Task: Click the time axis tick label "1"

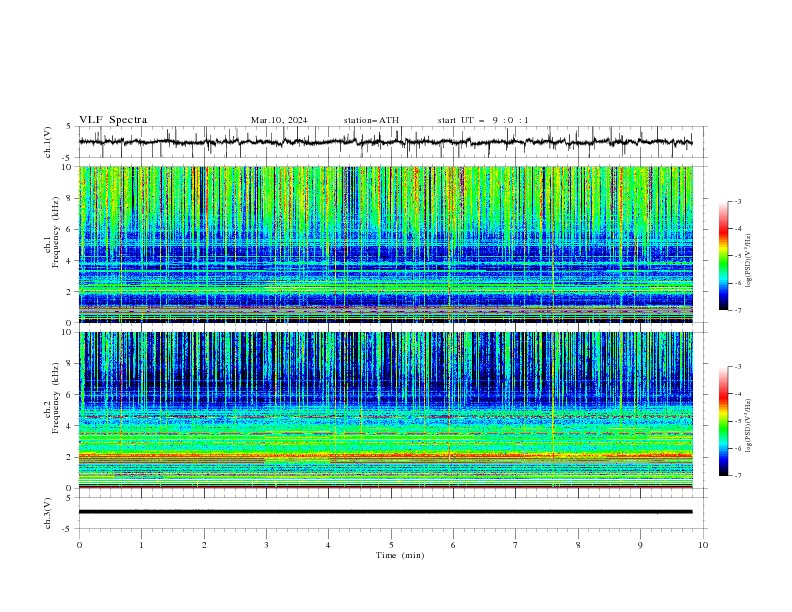Action: pos(141,545)
